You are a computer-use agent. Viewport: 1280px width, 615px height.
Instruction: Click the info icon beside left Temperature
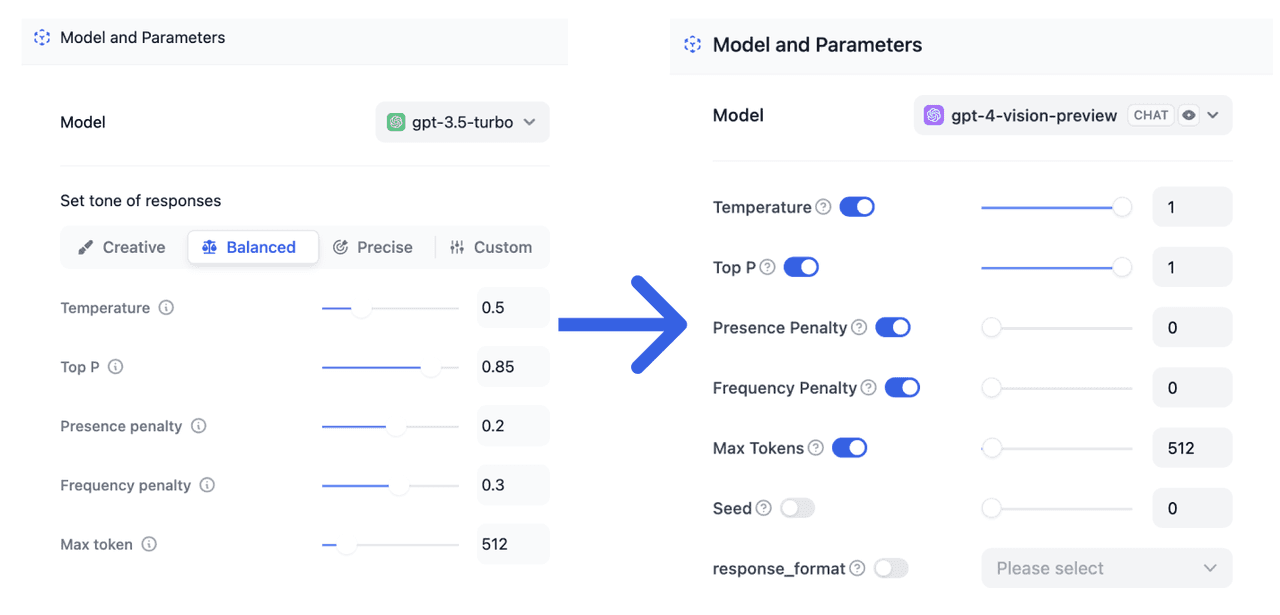(166, 308)
